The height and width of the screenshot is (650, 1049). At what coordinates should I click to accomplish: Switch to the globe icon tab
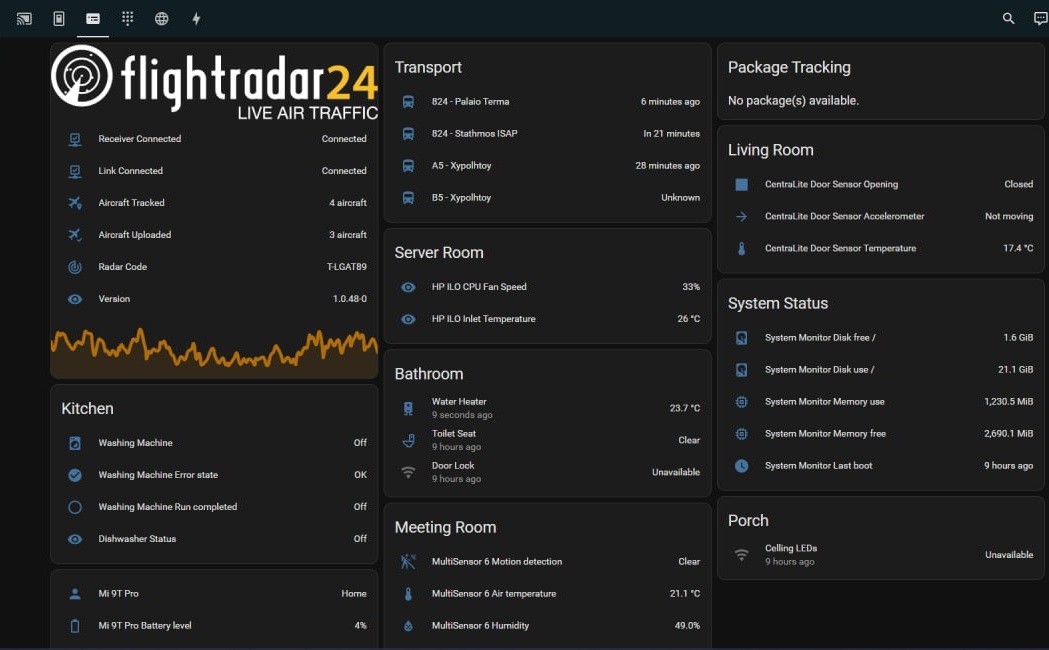pos(161,18)
